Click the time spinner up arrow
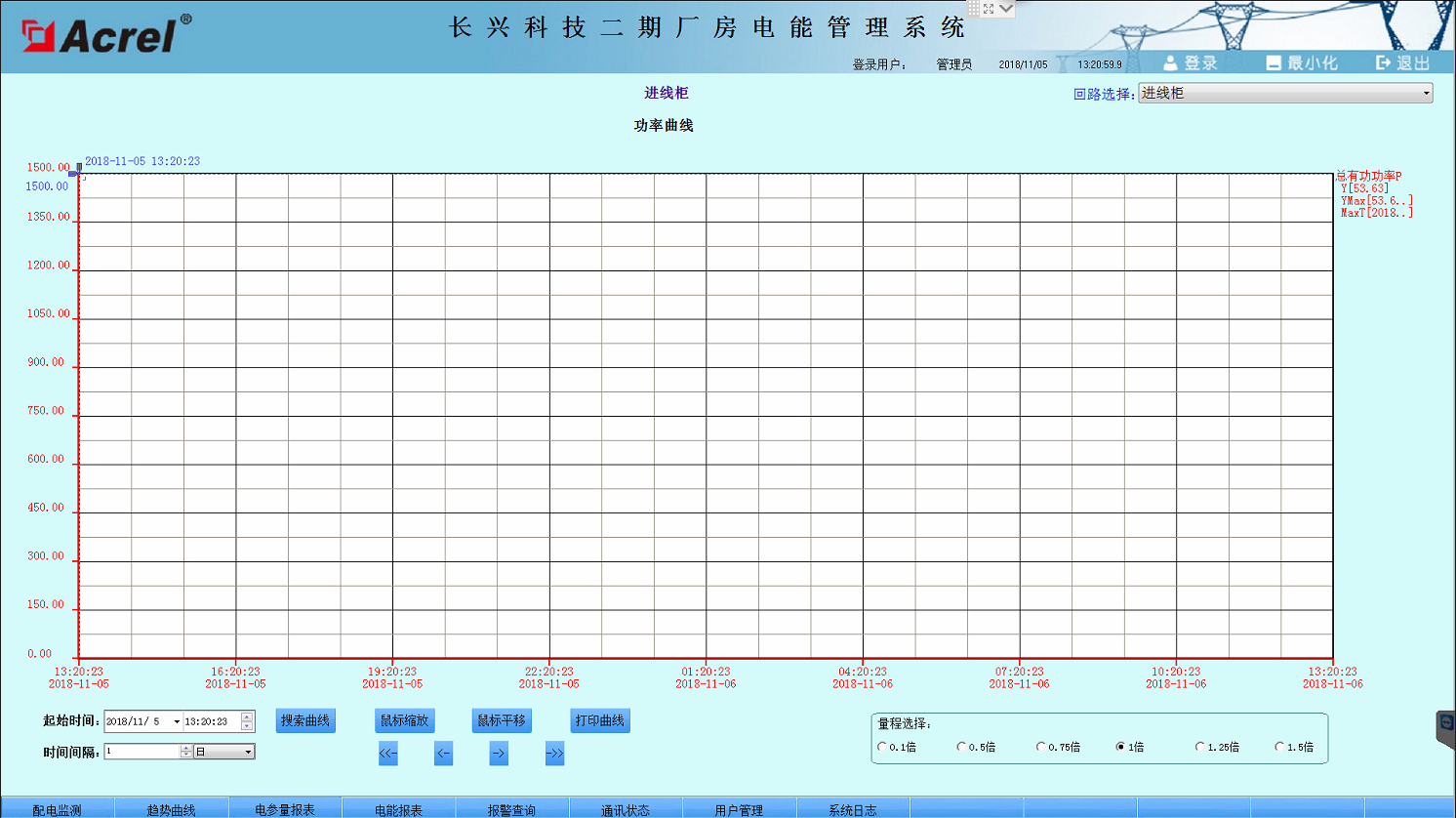Screen dimensions: 1456x818 [248, 716]
